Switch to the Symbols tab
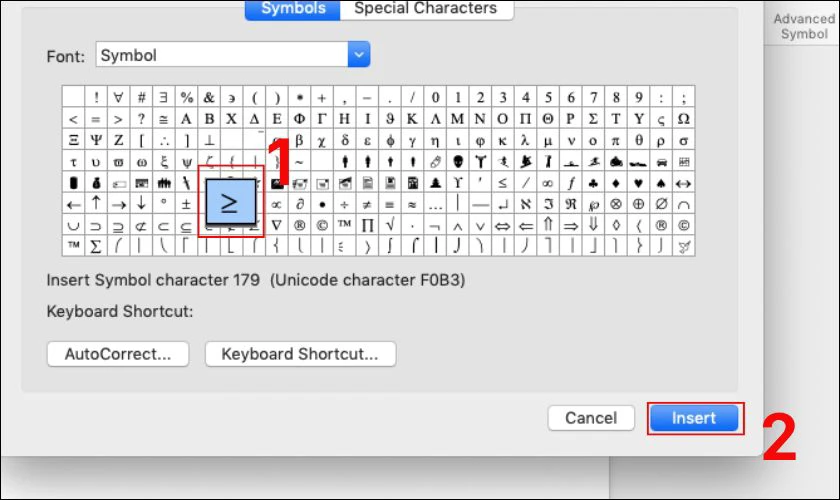The image size is (840, 500). click(x=292, y=9)
